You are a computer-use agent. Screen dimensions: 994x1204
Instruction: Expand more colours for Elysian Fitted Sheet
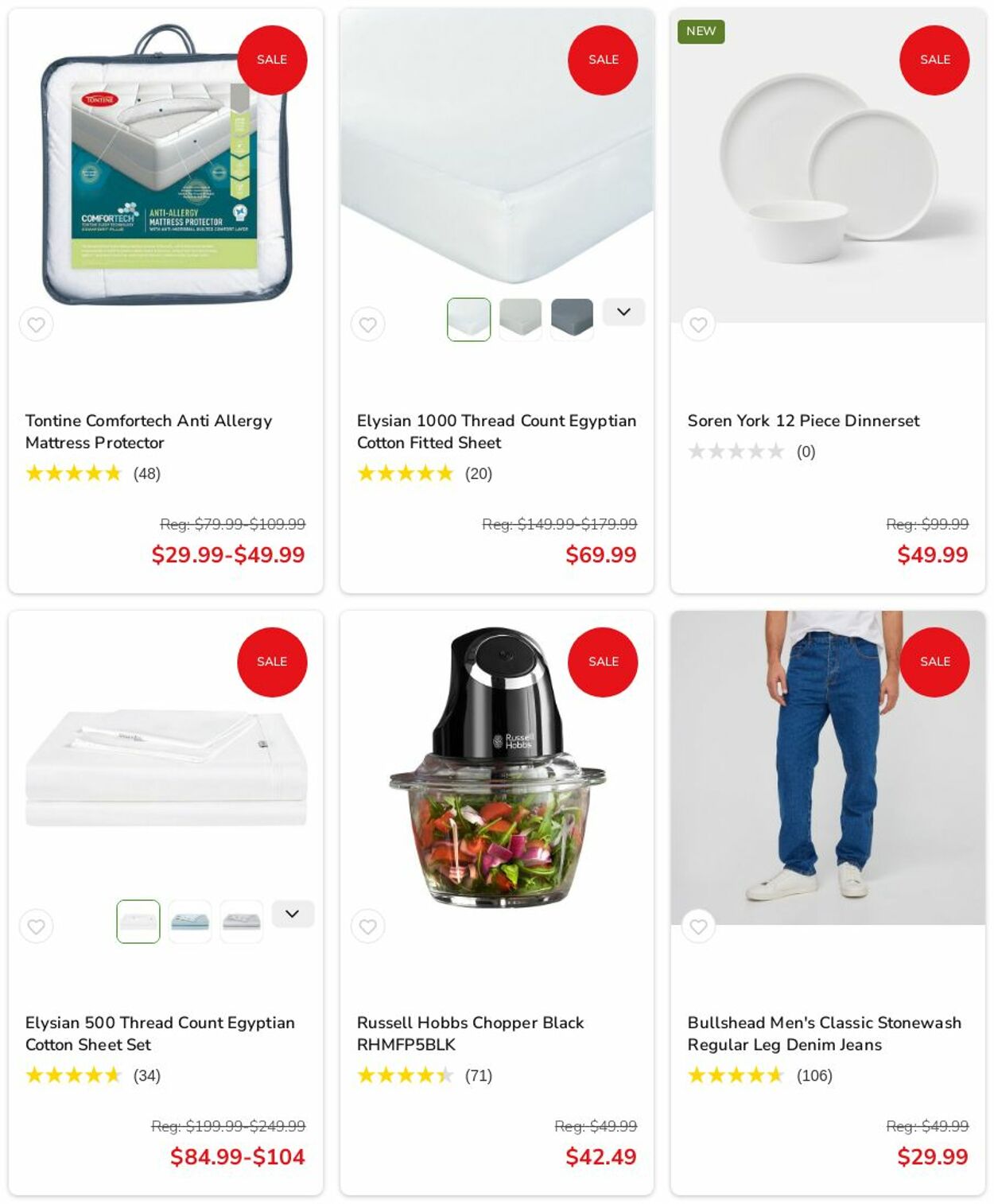[x=623, y=312]
